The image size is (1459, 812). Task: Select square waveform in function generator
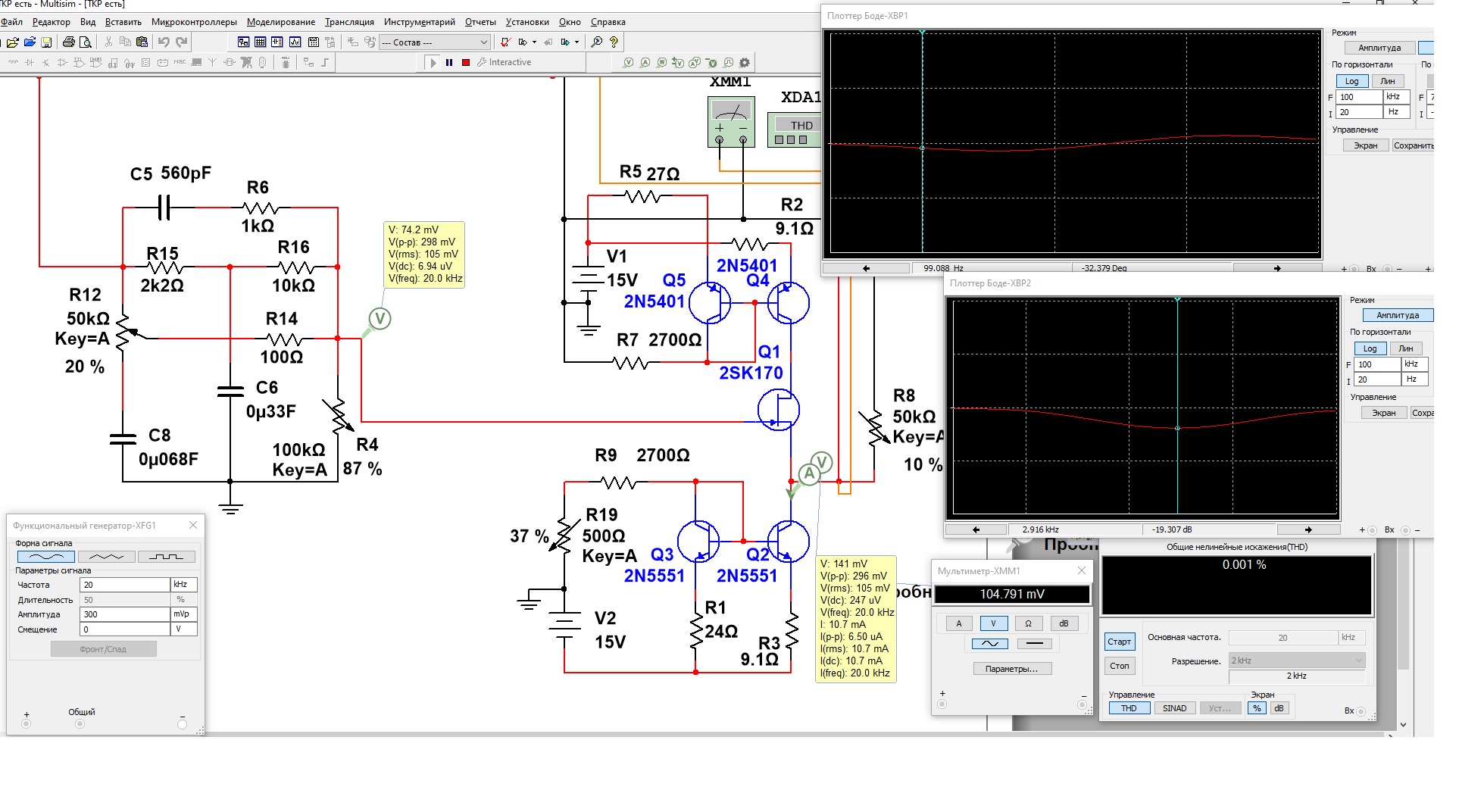click(x=166, y=557)
